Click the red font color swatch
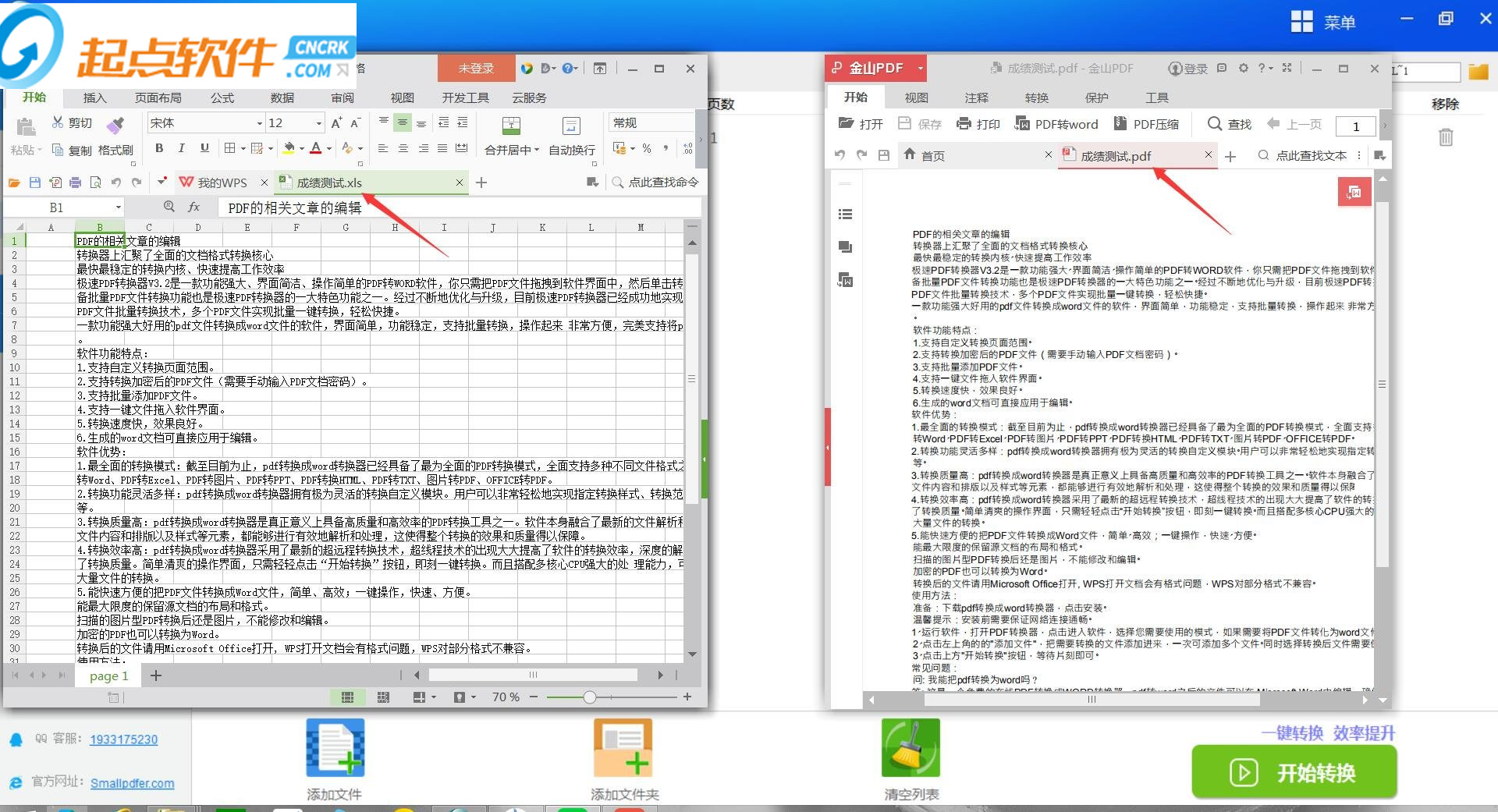 tap(316, 148)
